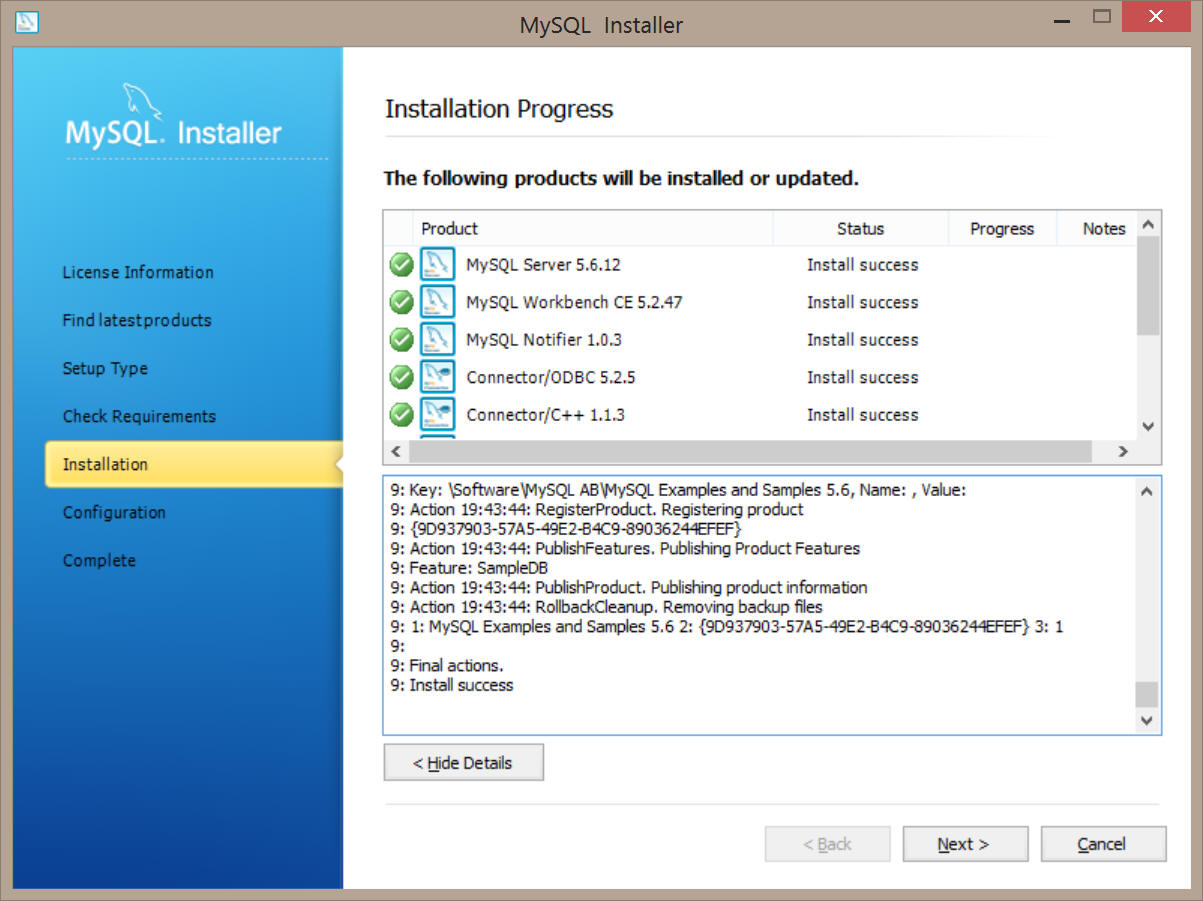The image size is (1203, 901).
Task: Select the MySQL Notifier 1.0.3 name
Action: click(x=544, y=340)
